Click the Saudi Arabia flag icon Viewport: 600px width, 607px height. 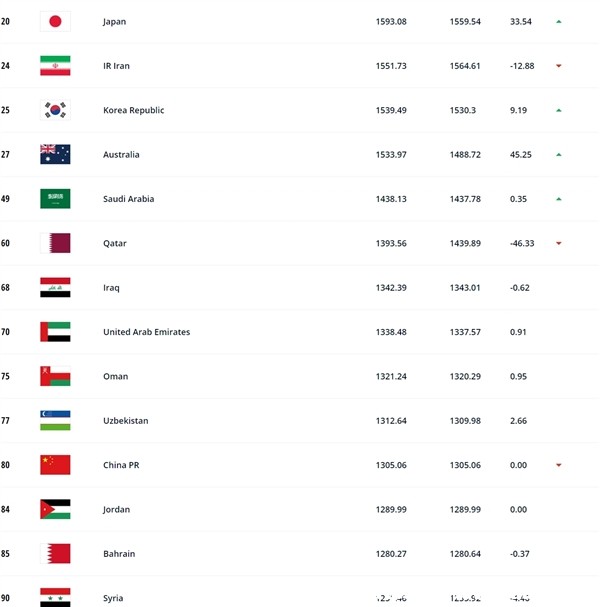point(55,199)
